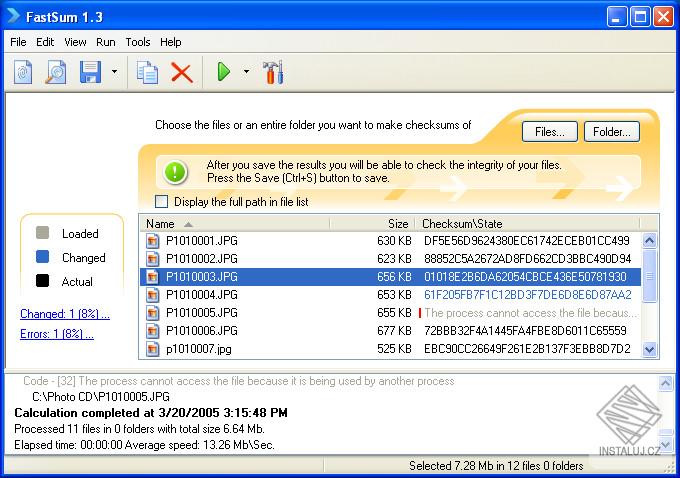Click blue checksum 61F205FB7F1C12BD3F7DE6D8E6D87AA2
This screenshot has height=478, width=680.
(x=528, y=295)
